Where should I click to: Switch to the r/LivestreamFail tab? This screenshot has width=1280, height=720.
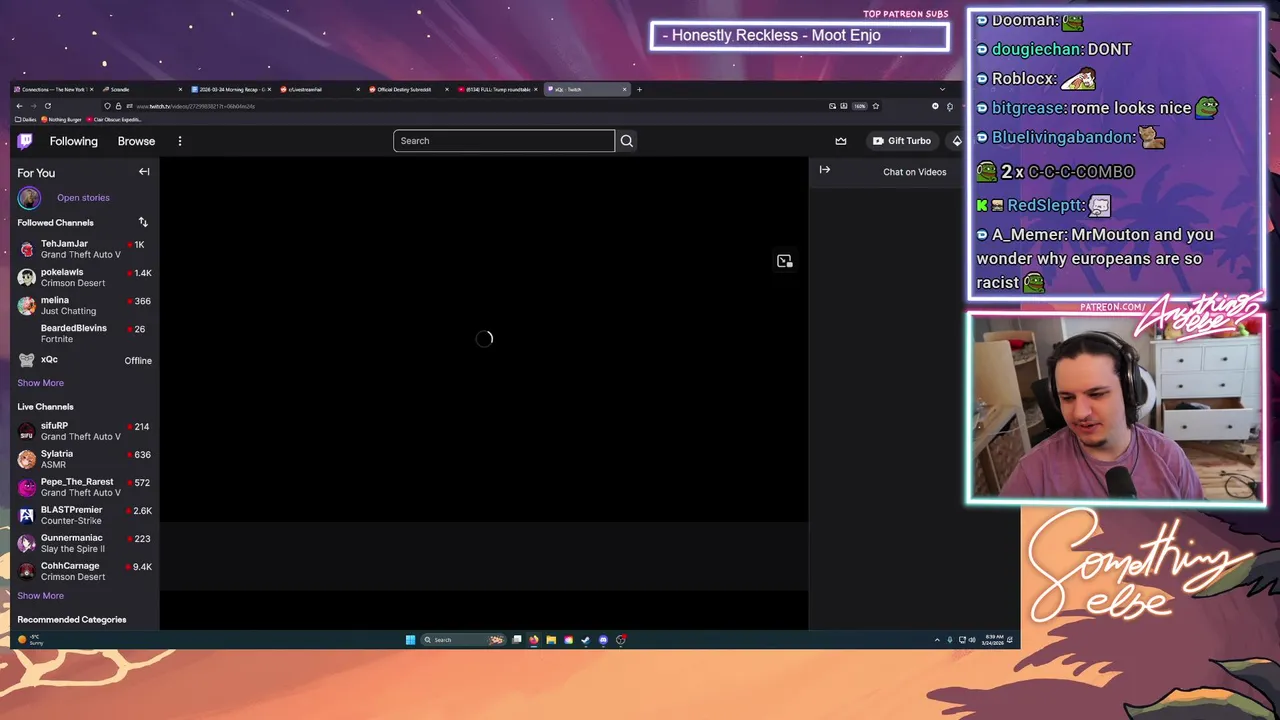318,89
